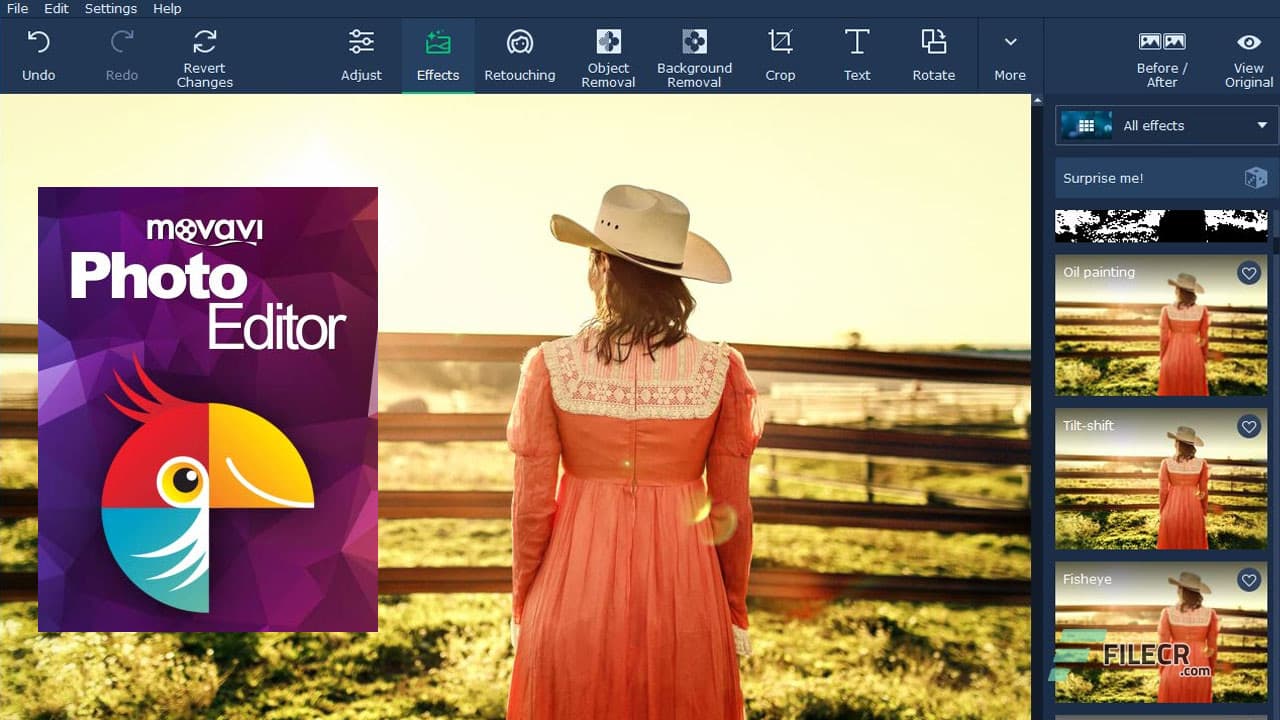Favorite the Tilt-shift effect
This screenshot has height=720, width=1280.
(1249, 427)
